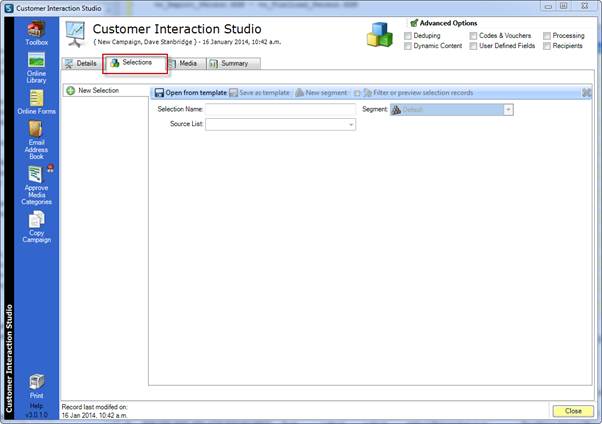Click the Help link in sidebar
The height and width of the screenshot is (424, 602).
(36, 406)
